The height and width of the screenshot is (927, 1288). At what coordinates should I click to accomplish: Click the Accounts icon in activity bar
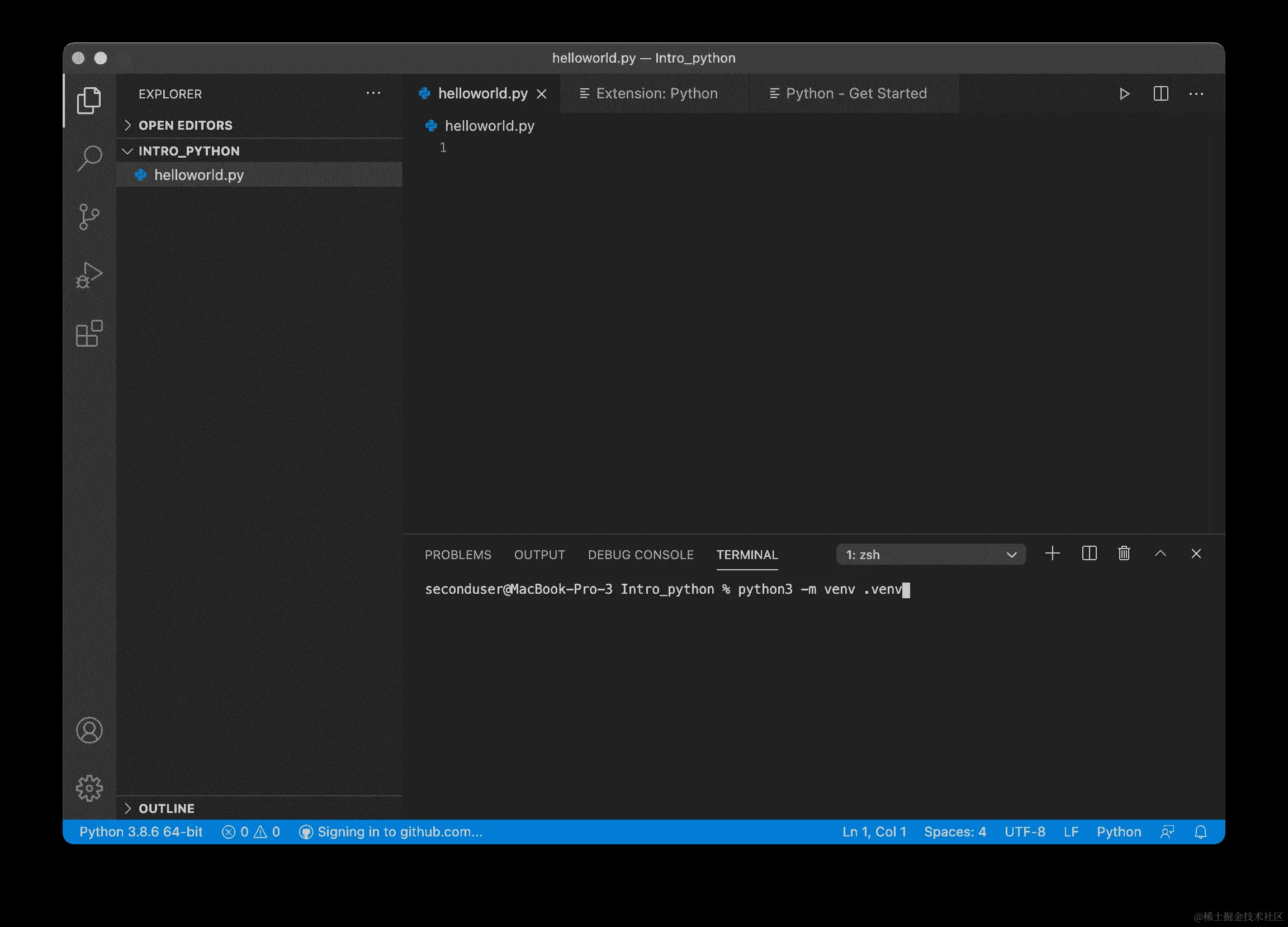89,730
